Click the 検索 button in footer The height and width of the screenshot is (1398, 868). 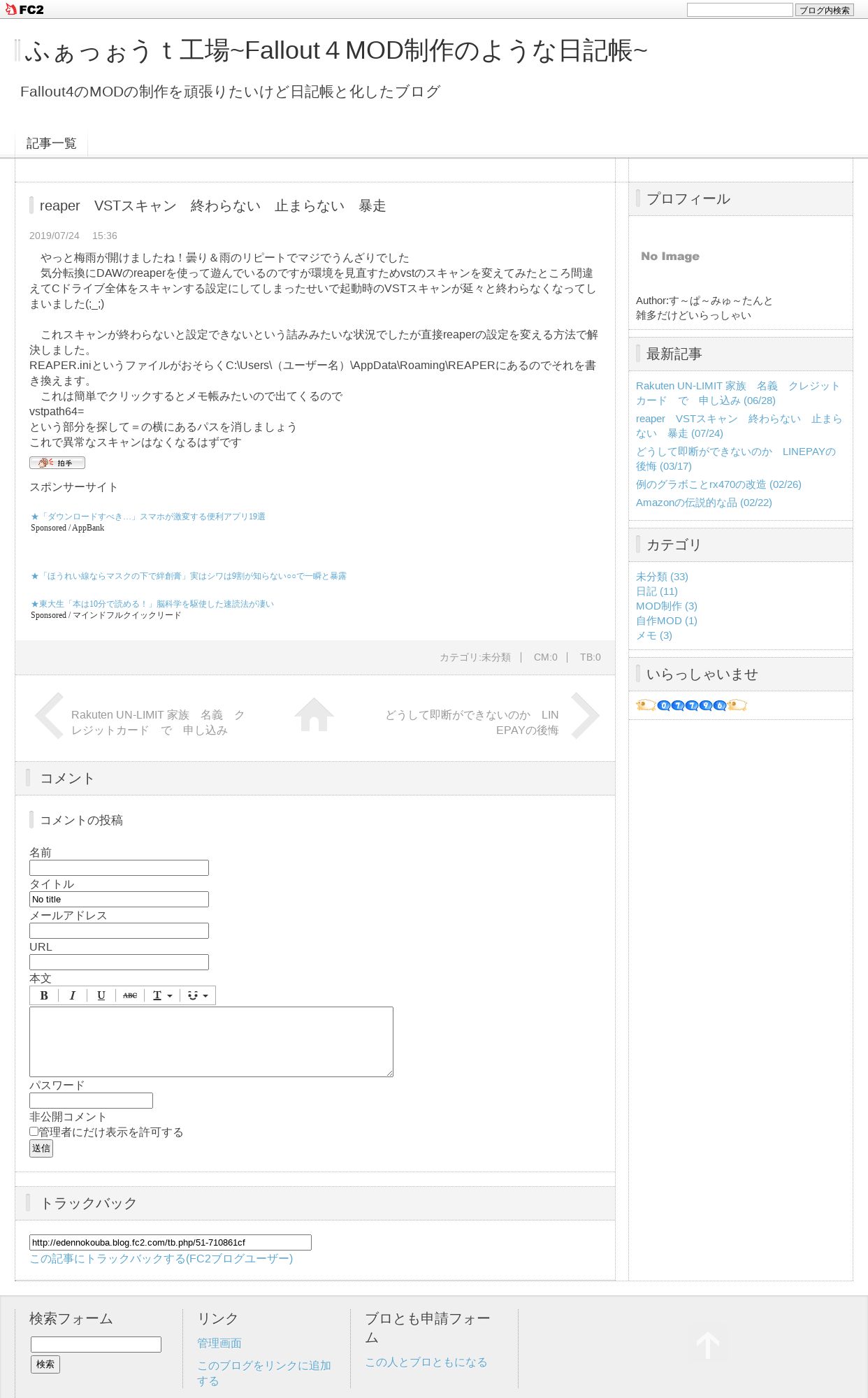(x=45, y=1364)
